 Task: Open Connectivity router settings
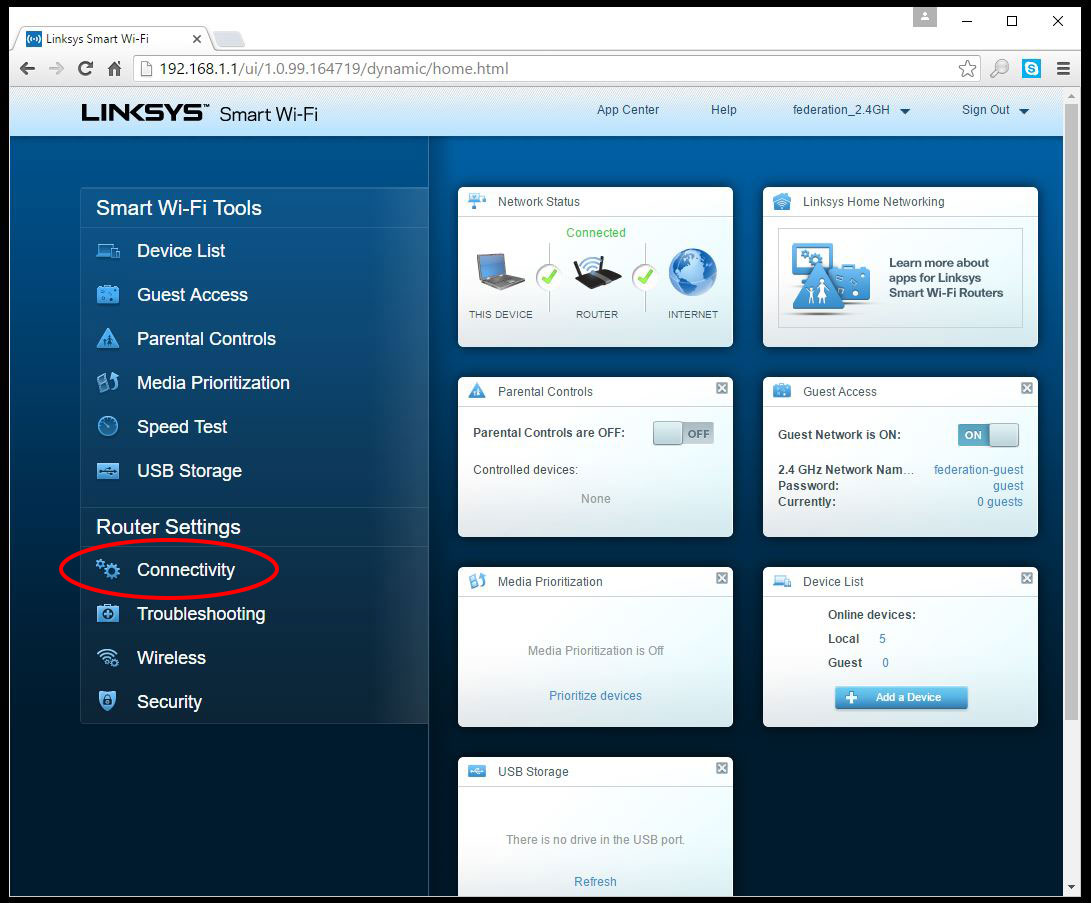[x=186, y=570]
